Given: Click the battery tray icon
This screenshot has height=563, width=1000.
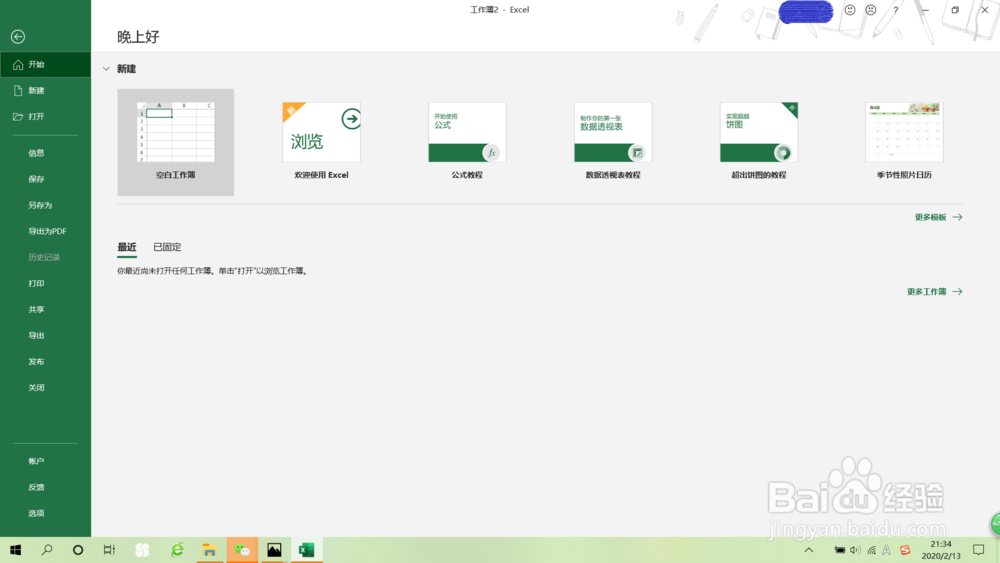Looking at the screenshot, I should (840, 550).
